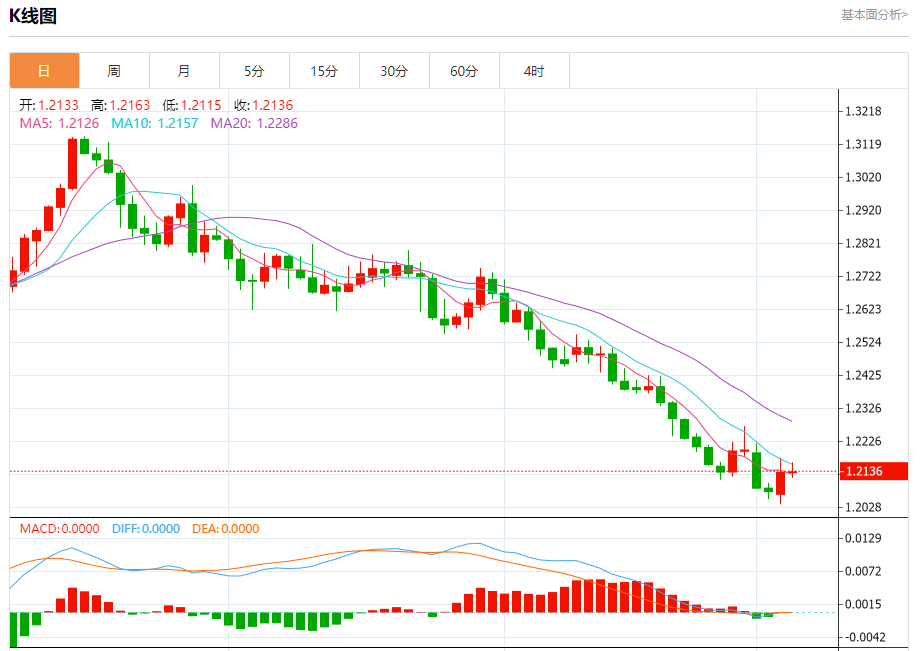This screenshot has height=651, width=920.
Task: Click the 收: 1.2136 close value
Action: click(x=263, y=105)
